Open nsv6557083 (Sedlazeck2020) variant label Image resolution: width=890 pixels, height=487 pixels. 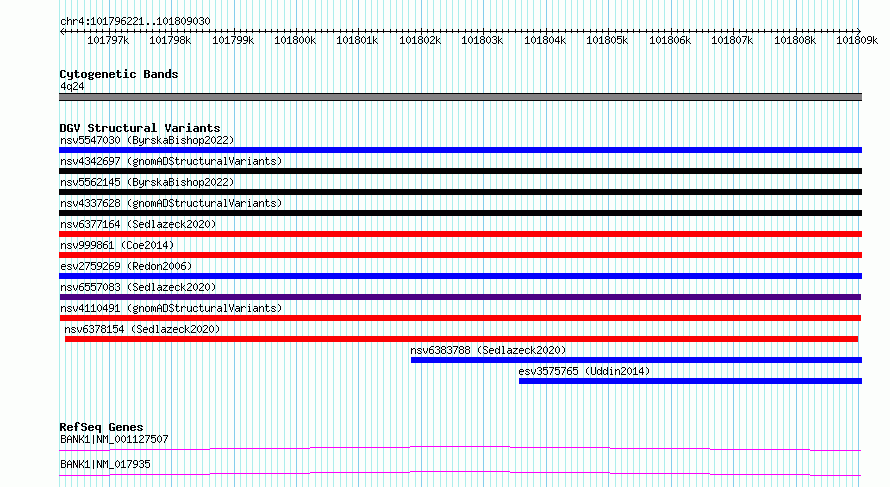point(138,287)
